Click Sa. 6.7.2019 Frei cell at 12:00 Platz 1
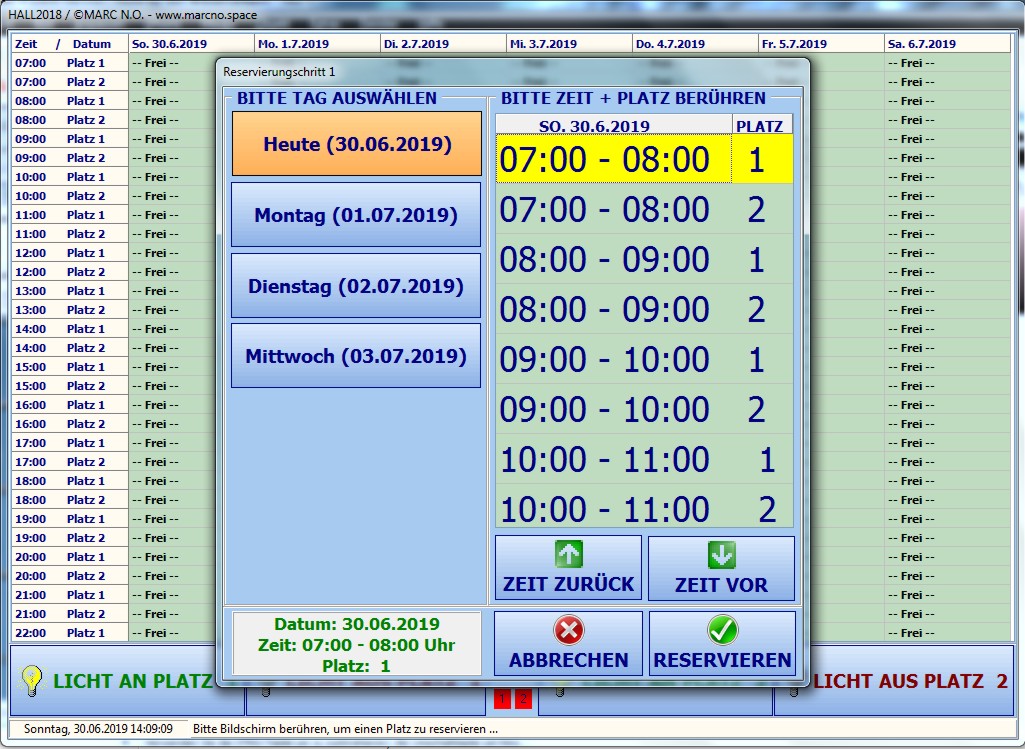This screenshot has height=749, width=1025. [946, 253]
